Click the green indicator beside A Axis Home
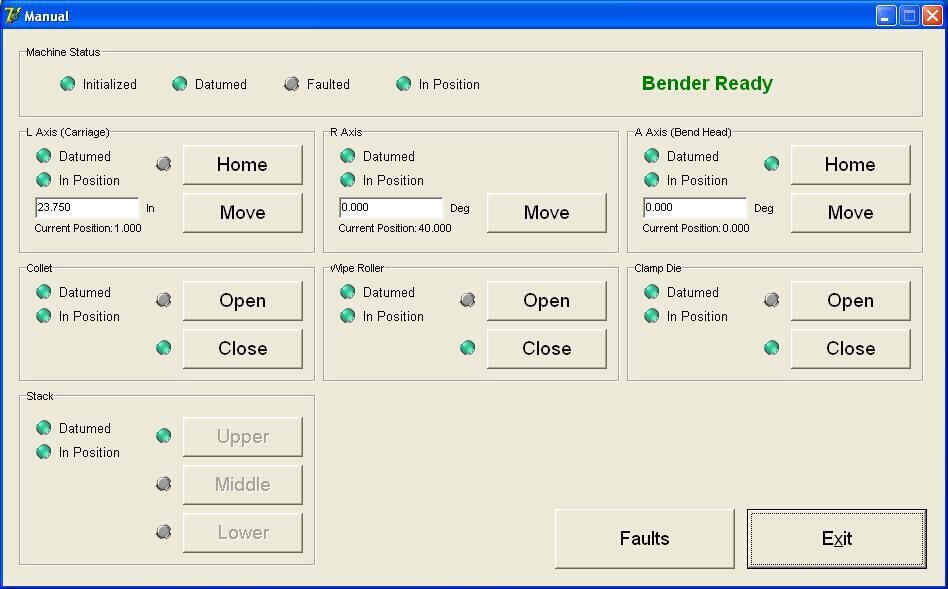 772,164
